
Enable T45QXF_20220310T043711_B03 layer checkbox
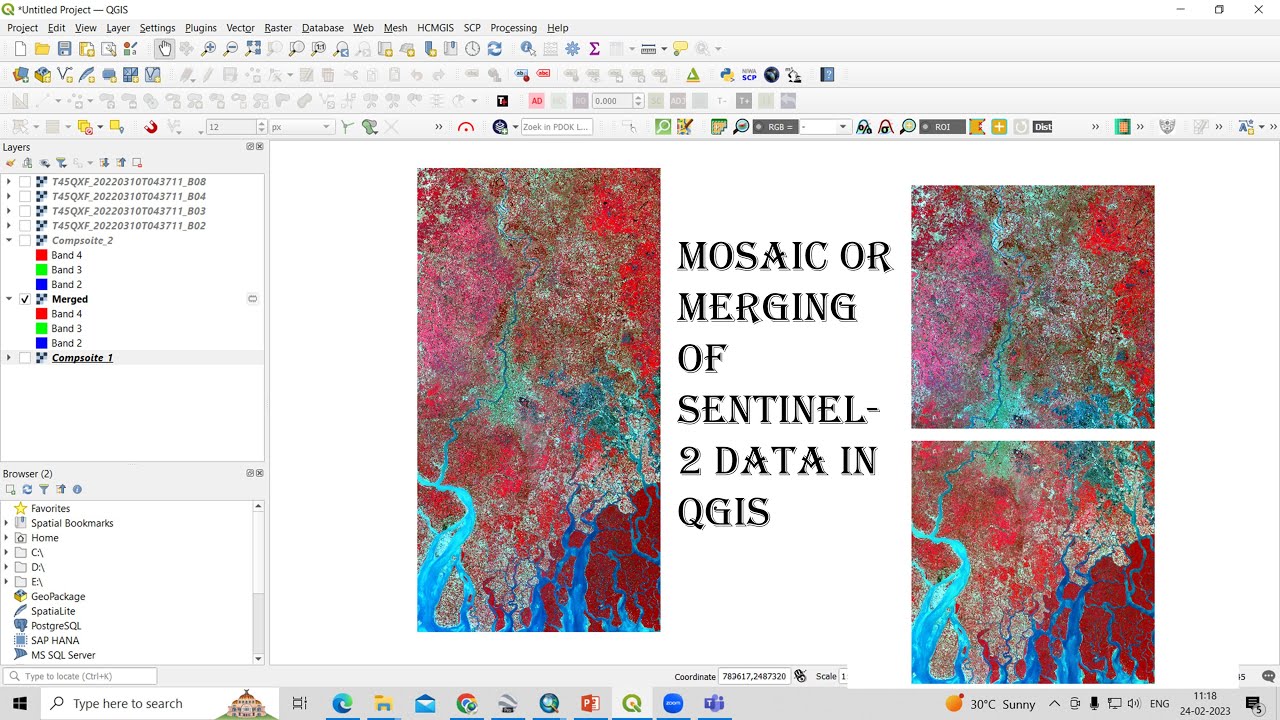(25, 211)
